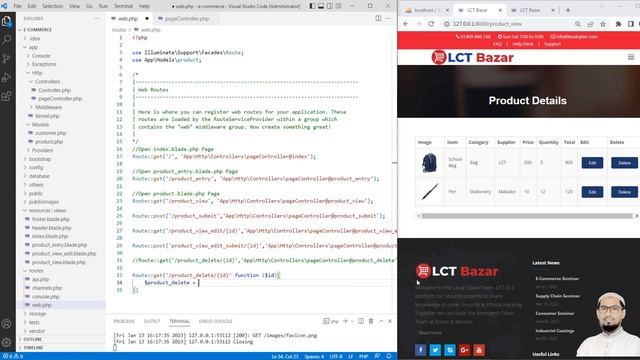Open the Source Control view
The height and width of the screenshot is (360, 640).
[7, 58]
